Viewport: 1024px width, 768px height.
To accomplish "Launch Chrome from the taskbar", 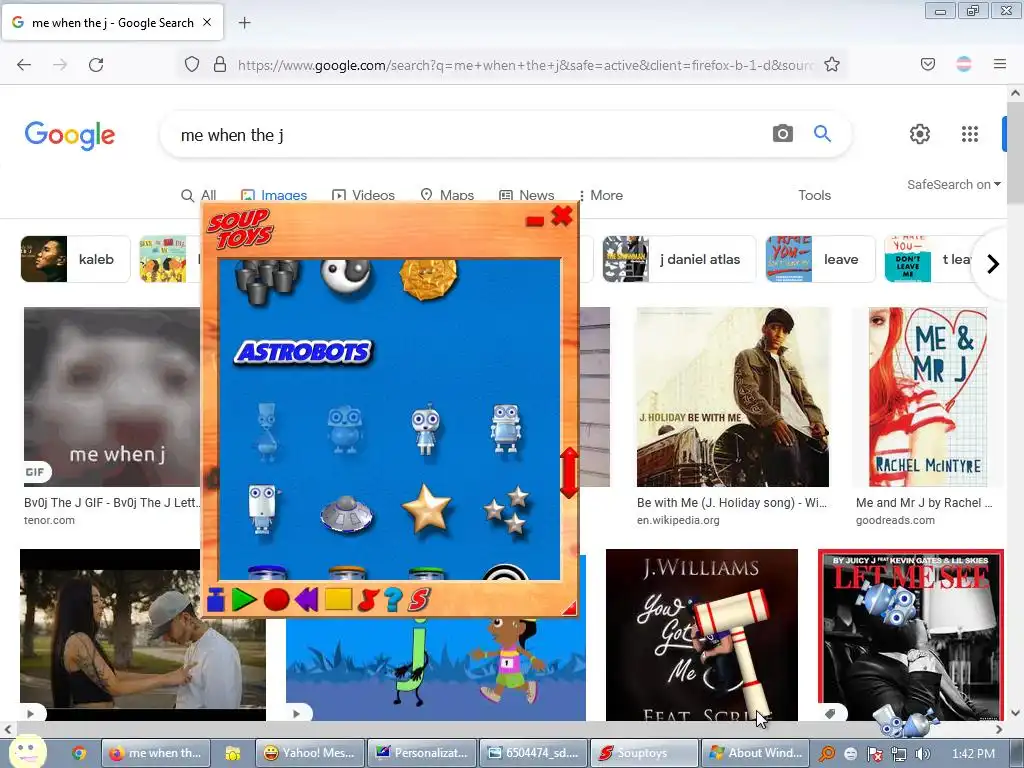I will tap(79, 754).
